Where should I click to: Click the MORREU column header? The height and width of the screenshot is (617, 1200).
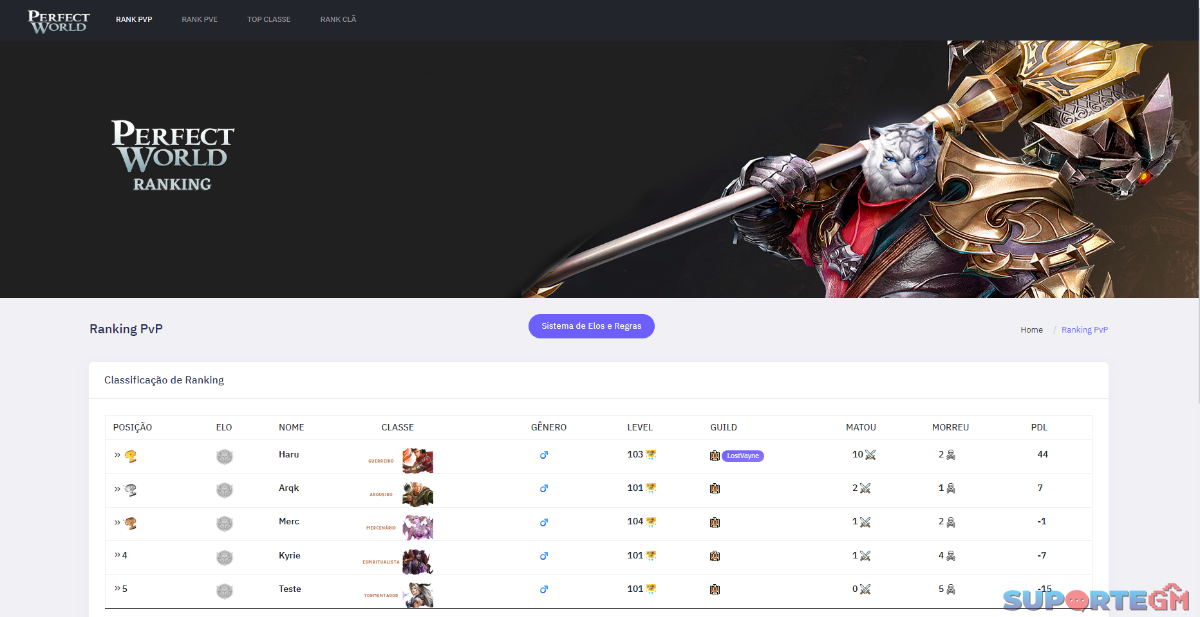coord(951,427)
